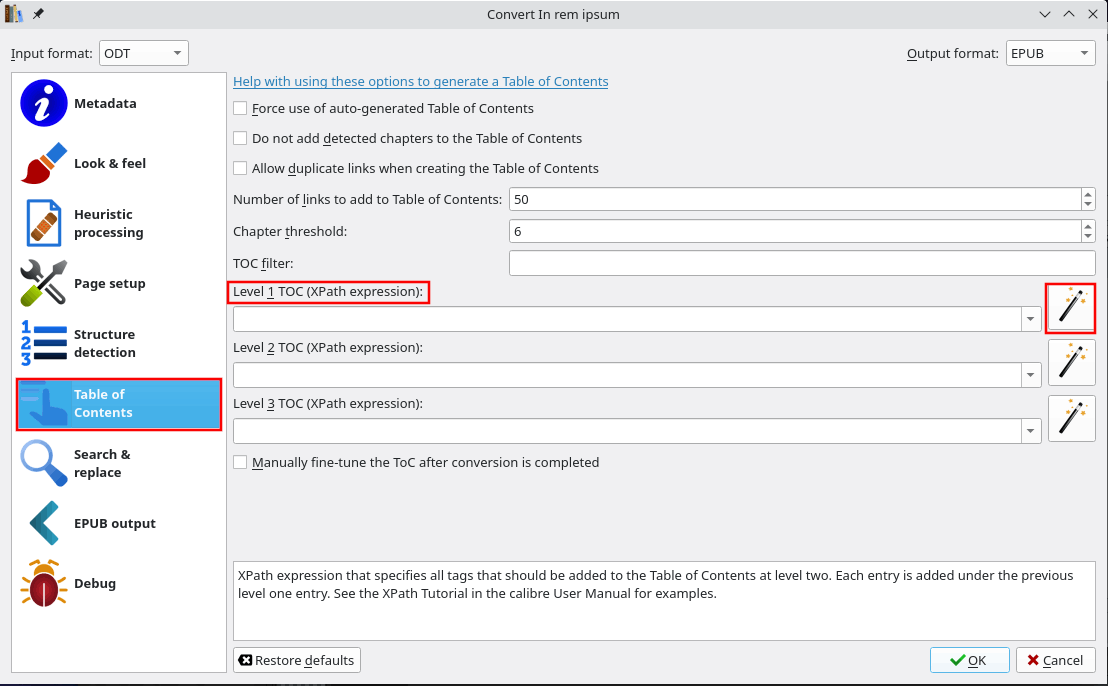1108x686 pixels.
Task: Increase the Chapter threshold value with up arrow
Action: click(1087, 225)
